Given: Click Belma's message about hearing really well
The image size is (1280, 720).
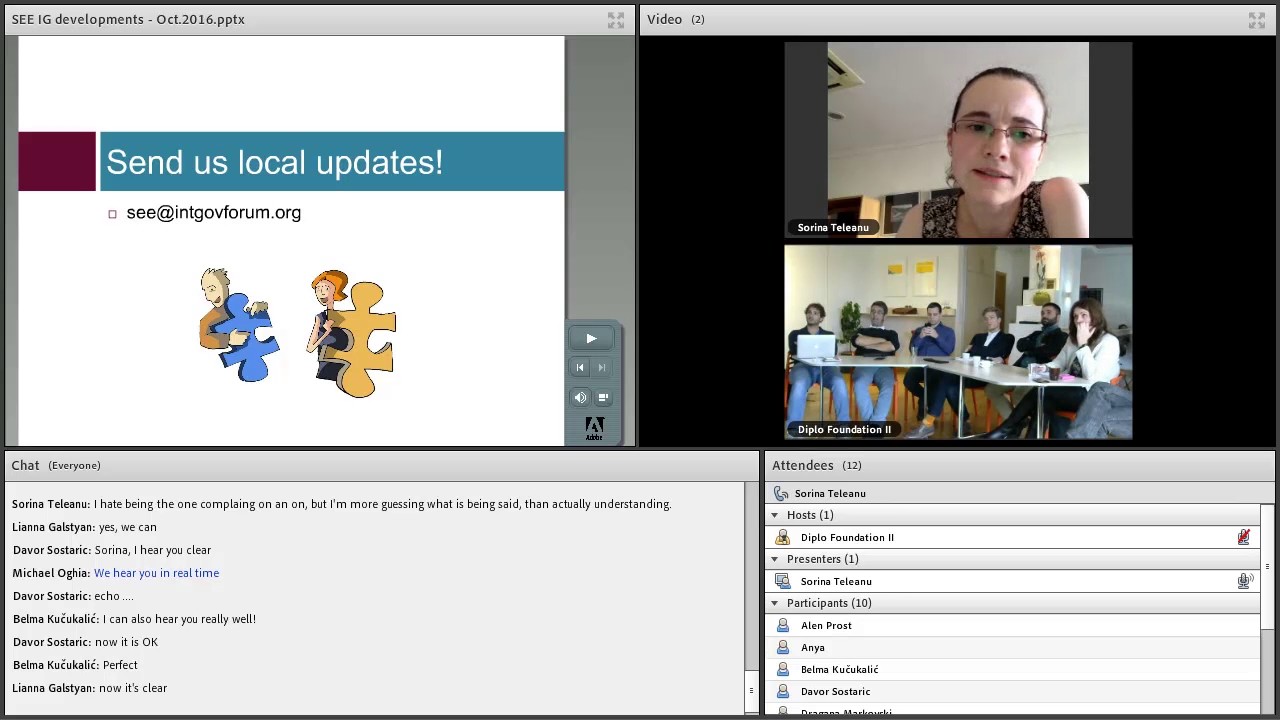Looking at the screenshot, I should pyautogui.click(x=179, y=619).
